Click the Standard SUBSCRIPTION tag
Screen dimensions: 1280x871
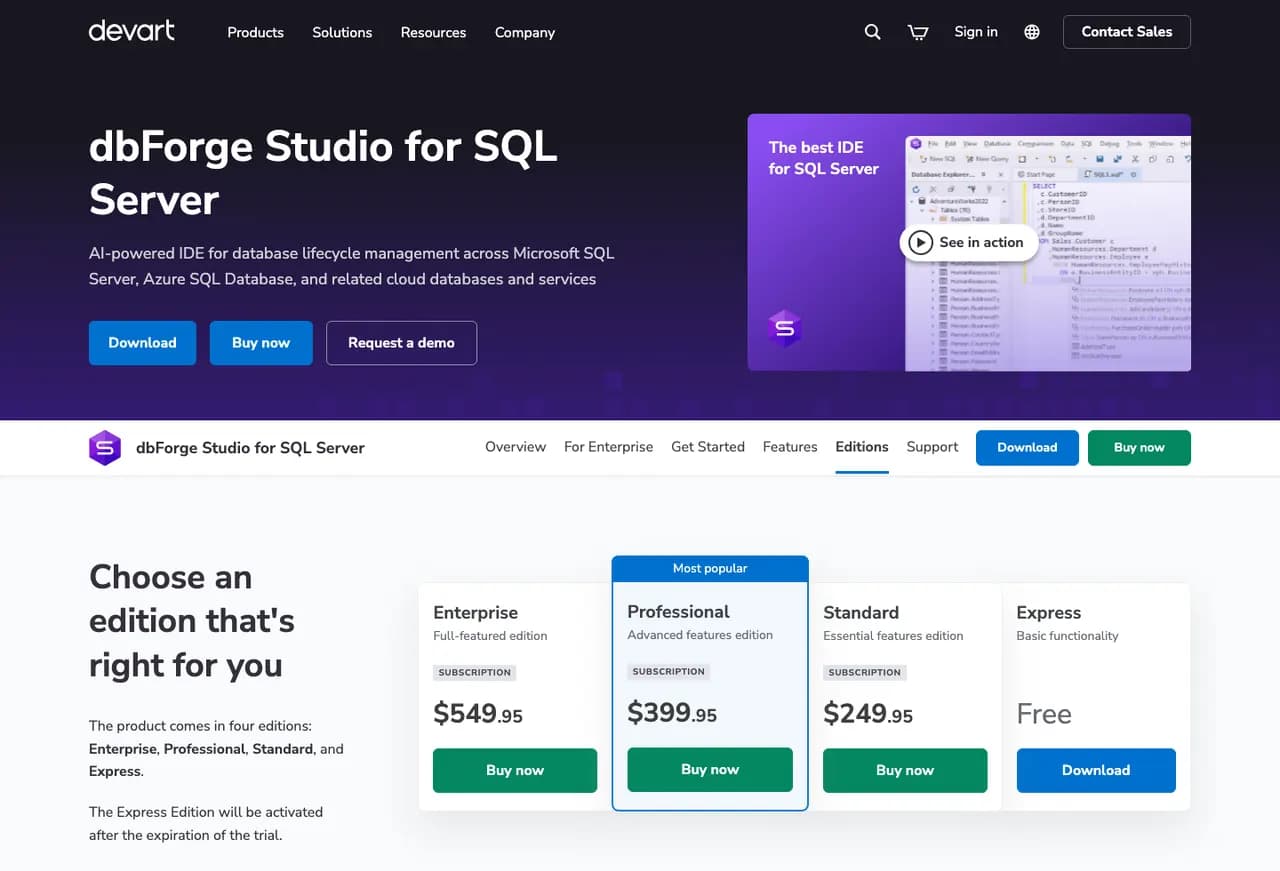[x=865, y=673]
